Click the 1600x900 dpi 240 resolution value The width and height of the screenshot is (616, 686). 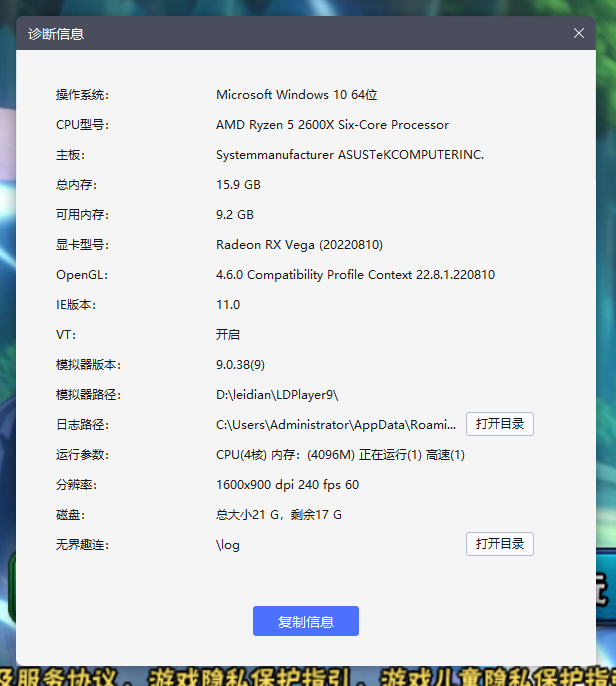click(287, 485)
